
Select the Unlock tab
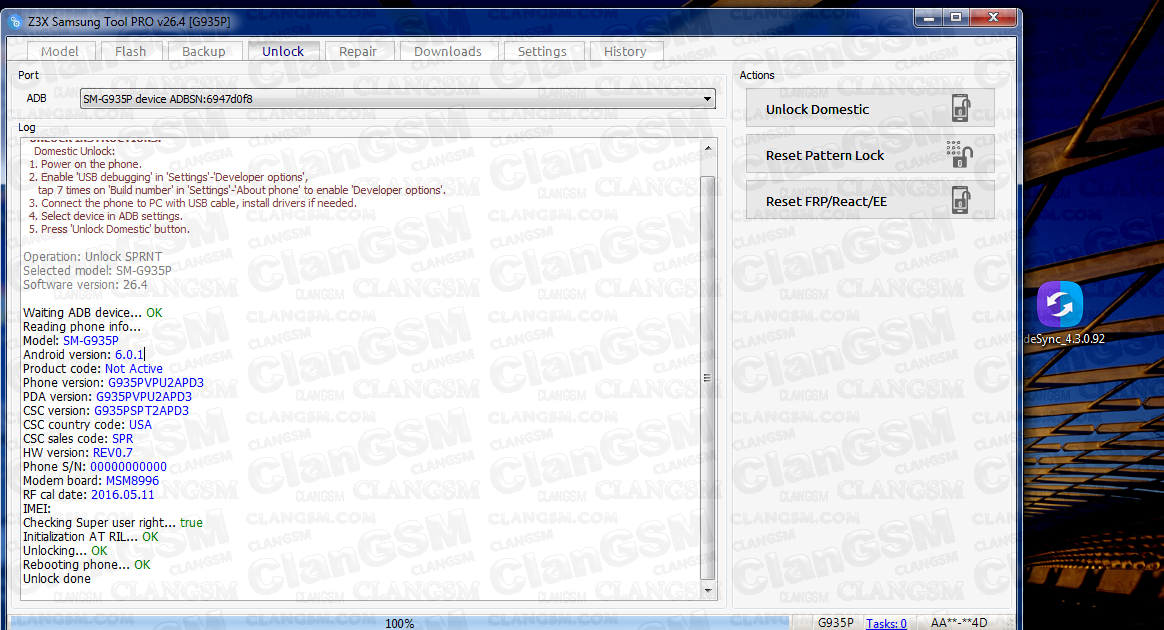[283, 51]
